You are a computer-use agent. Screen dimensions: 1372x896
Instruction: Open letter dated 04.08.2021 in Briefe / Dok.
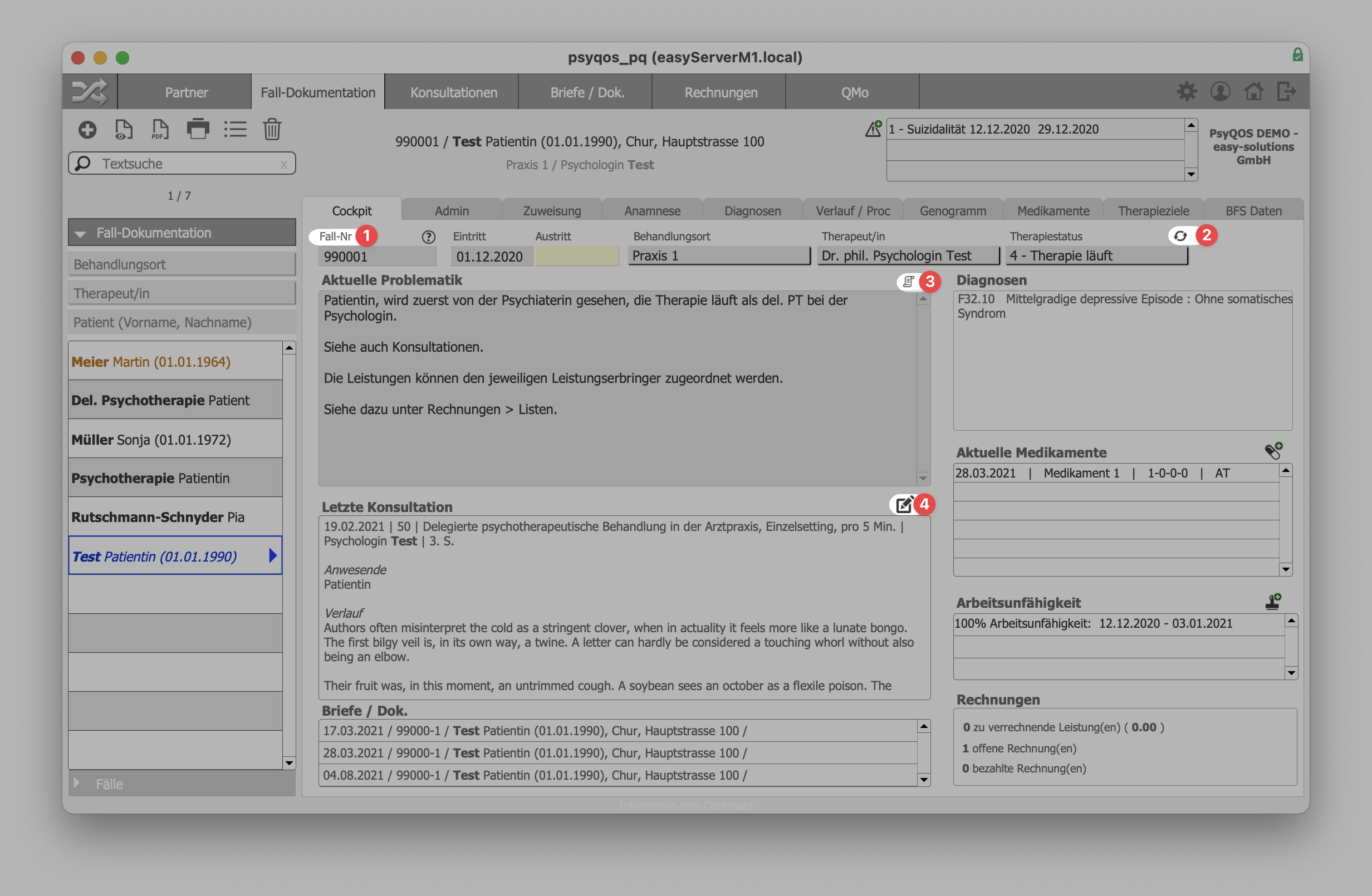(x=618, y=775)
